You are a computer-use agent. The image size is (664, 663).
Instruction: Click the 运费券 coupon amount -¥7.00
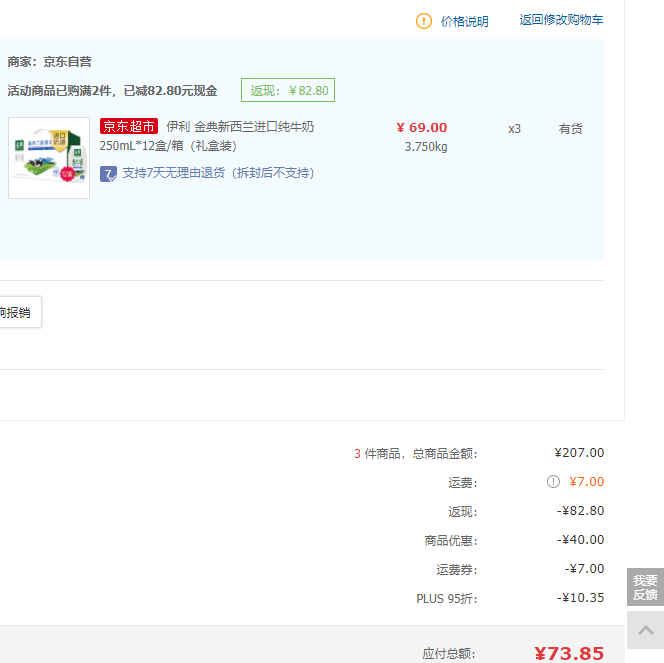[x=584, y=569]
